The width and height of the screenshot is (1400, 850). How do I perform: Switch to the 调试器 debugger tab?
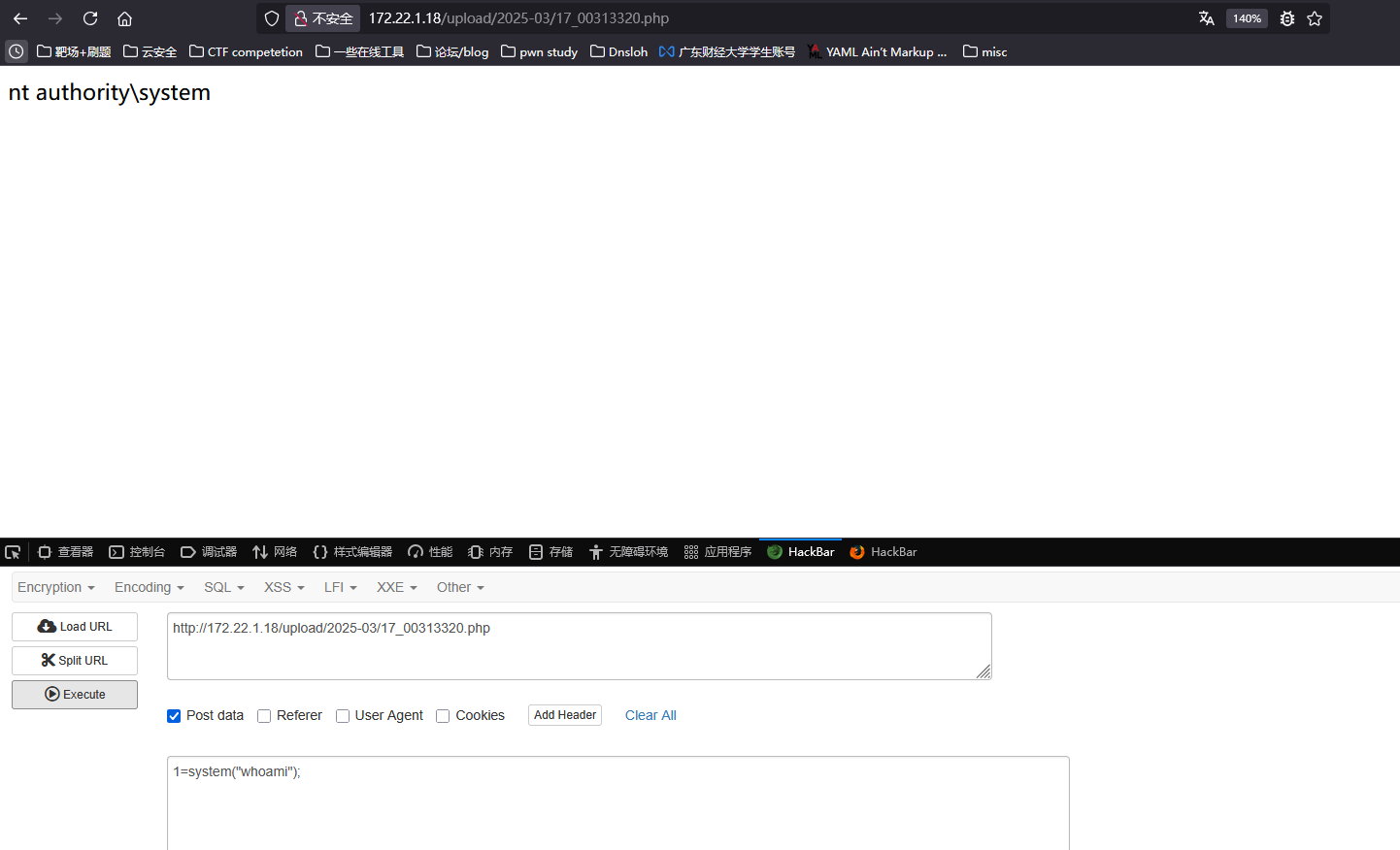pyautogui.click(x=209, y=552)
